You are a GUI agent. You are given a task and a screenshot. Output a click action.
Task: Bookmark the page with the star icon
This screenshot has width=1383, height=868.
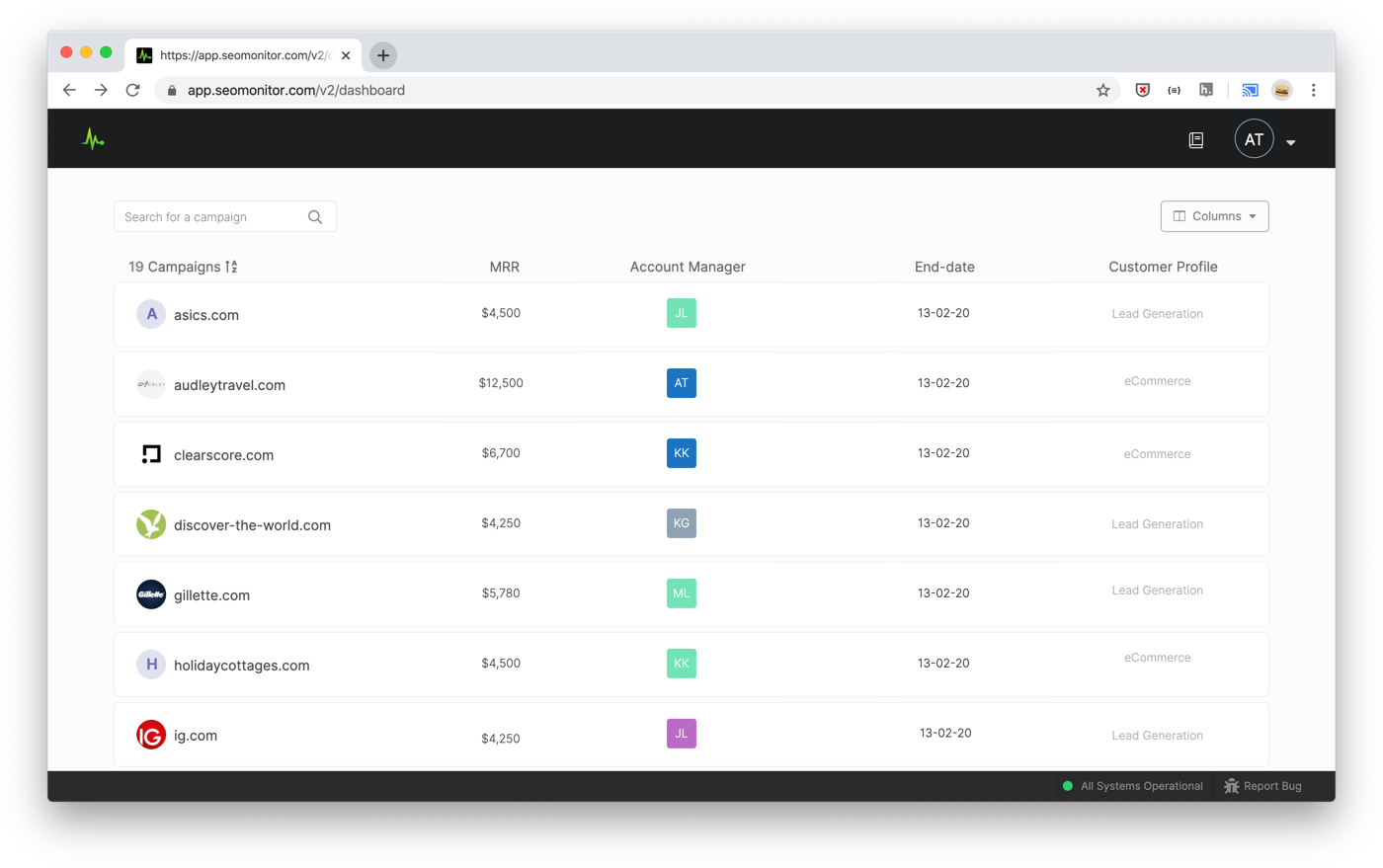(x=1103, y=90)
